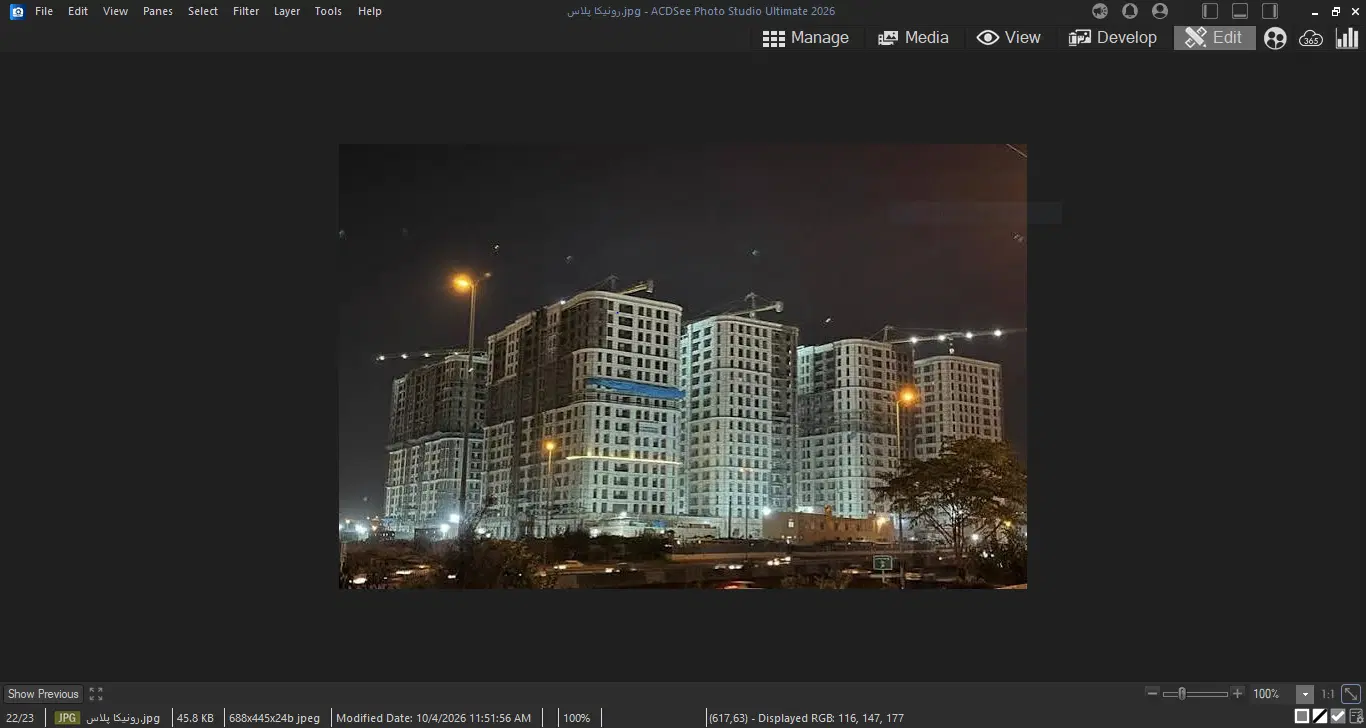Open the Layer menu
Screen dimensions: 1366x728
287,11
